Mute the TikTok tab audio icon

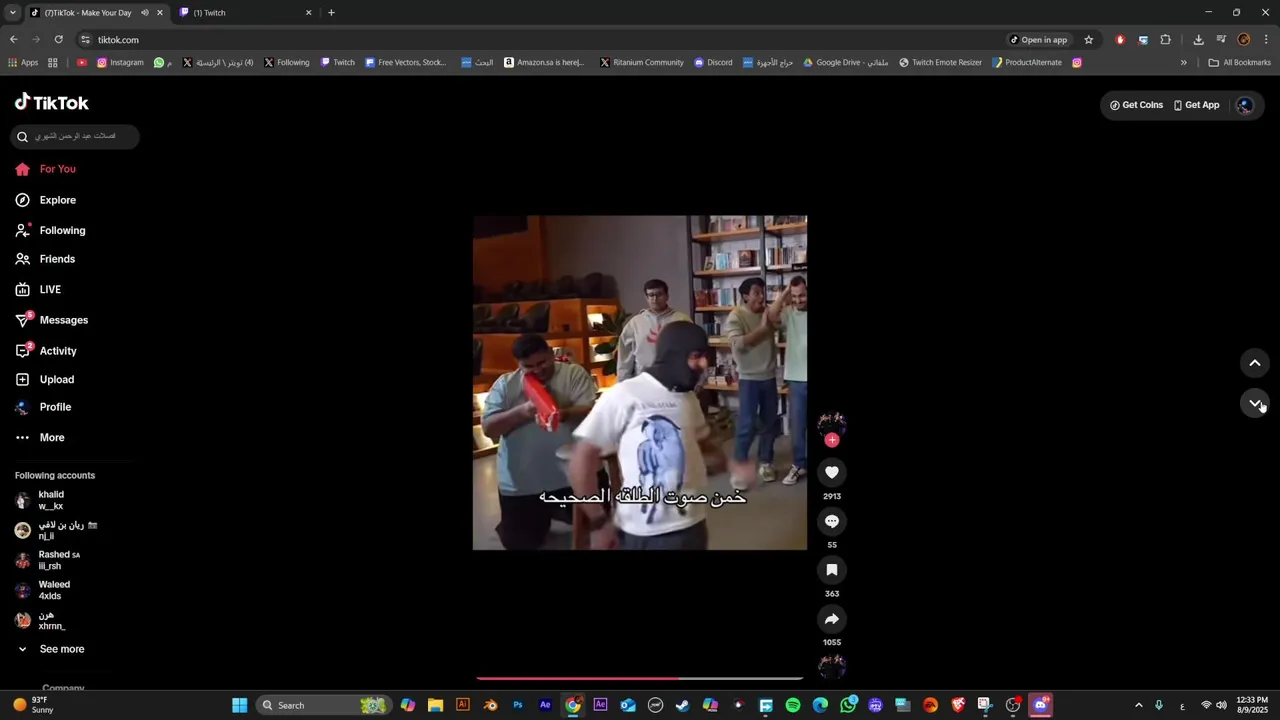click(x=144, y=13)
